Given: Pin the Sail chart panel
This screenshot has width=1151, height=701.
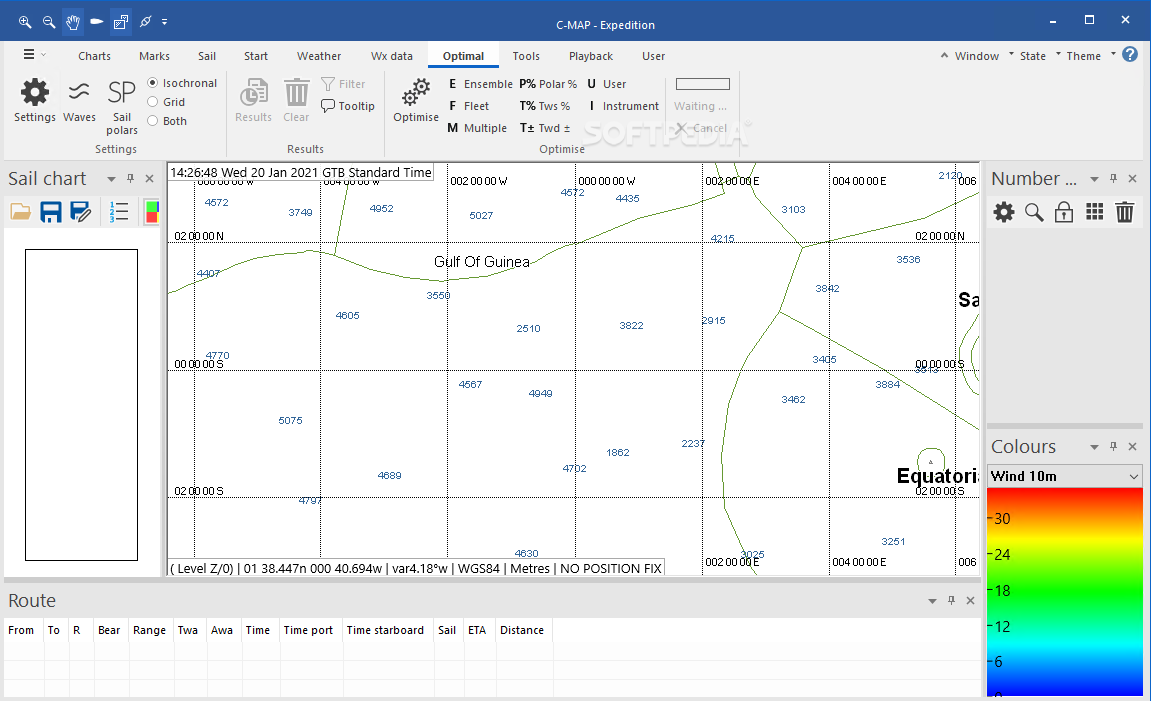Looking at the screenshot, I should 131,178.
